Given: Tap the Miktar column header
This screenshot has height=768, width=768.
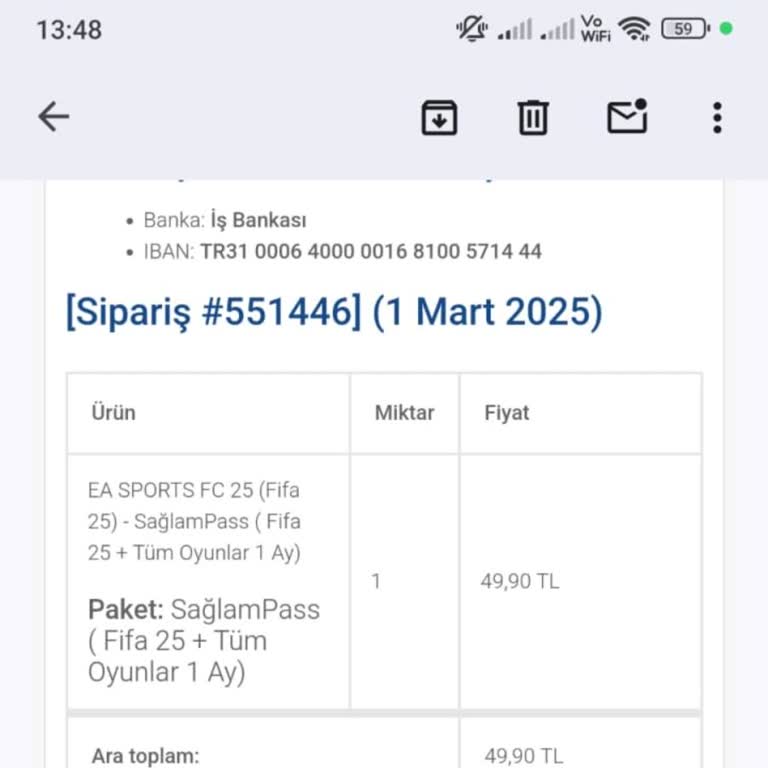Looking at the screenshot, I should point(404,412).
